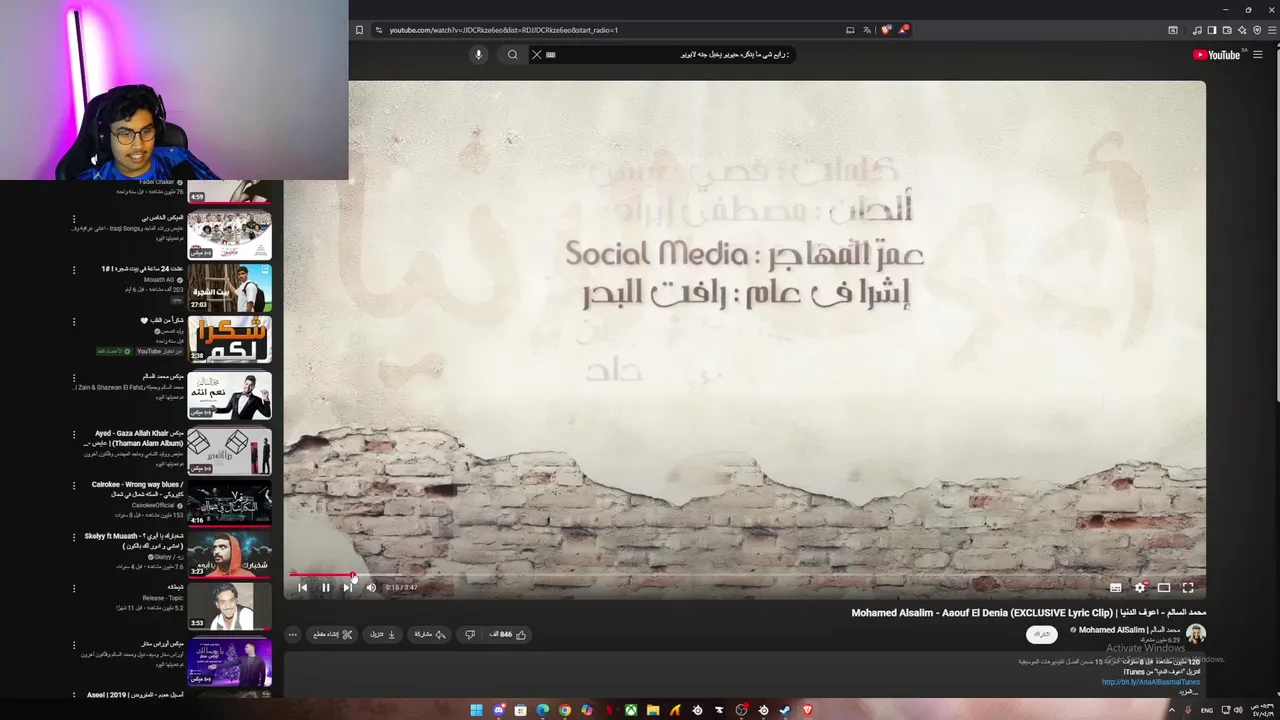Open the browser main menu

tap(1271, 30)
